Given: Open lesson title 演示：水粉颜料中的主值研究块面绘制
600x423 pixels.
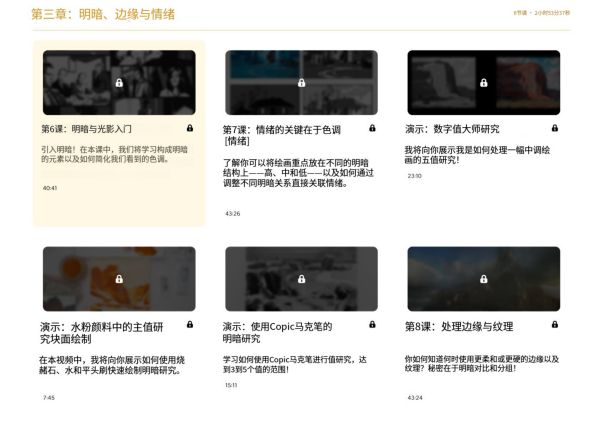Looking at the screenshot, I should click(x=102, y=333).
